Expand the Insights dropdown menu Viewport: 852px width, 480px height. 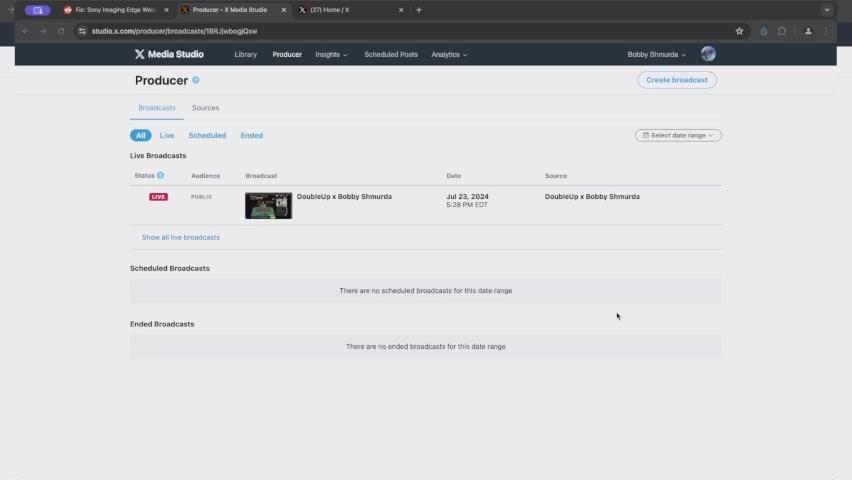coord(331,54)
